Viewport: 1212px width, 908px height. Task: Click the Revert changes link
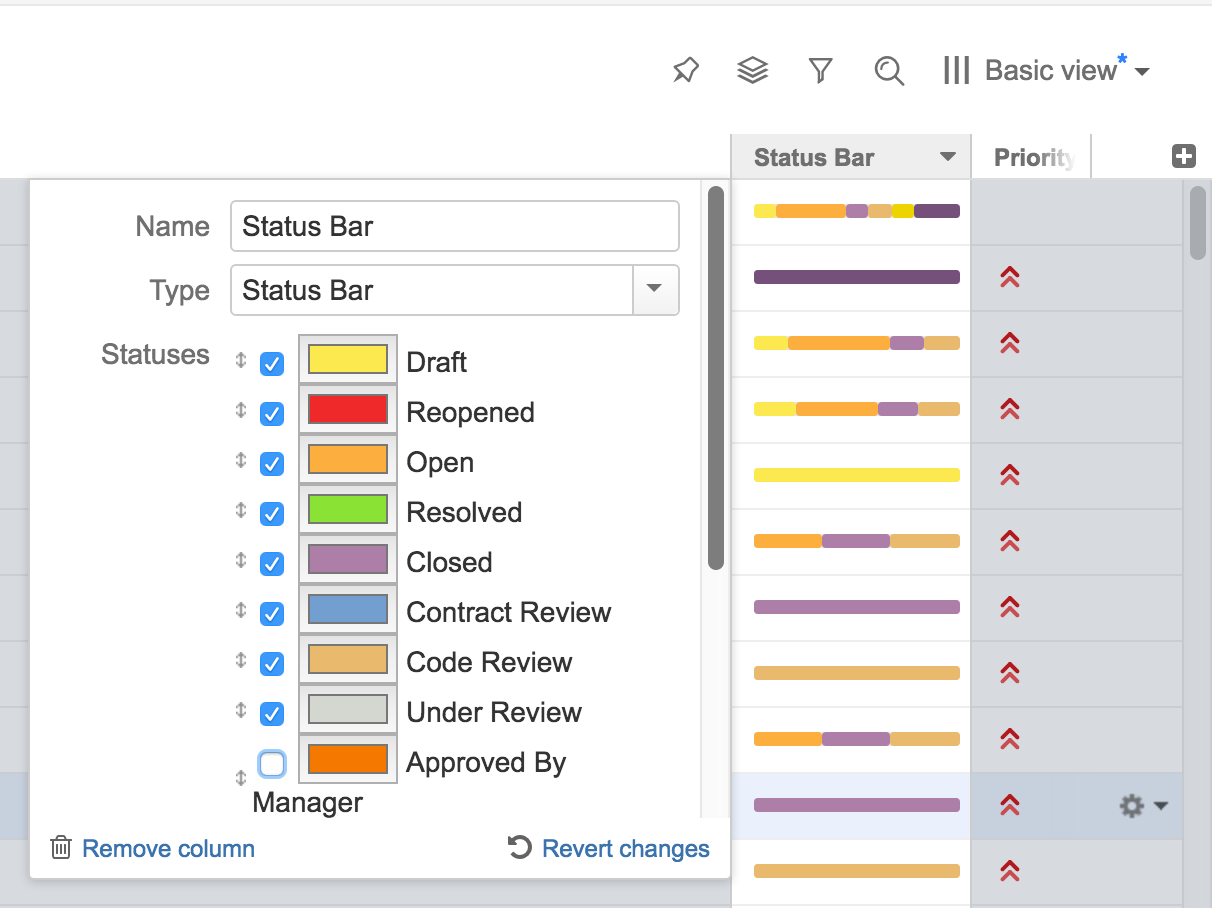tap(625, 848)
